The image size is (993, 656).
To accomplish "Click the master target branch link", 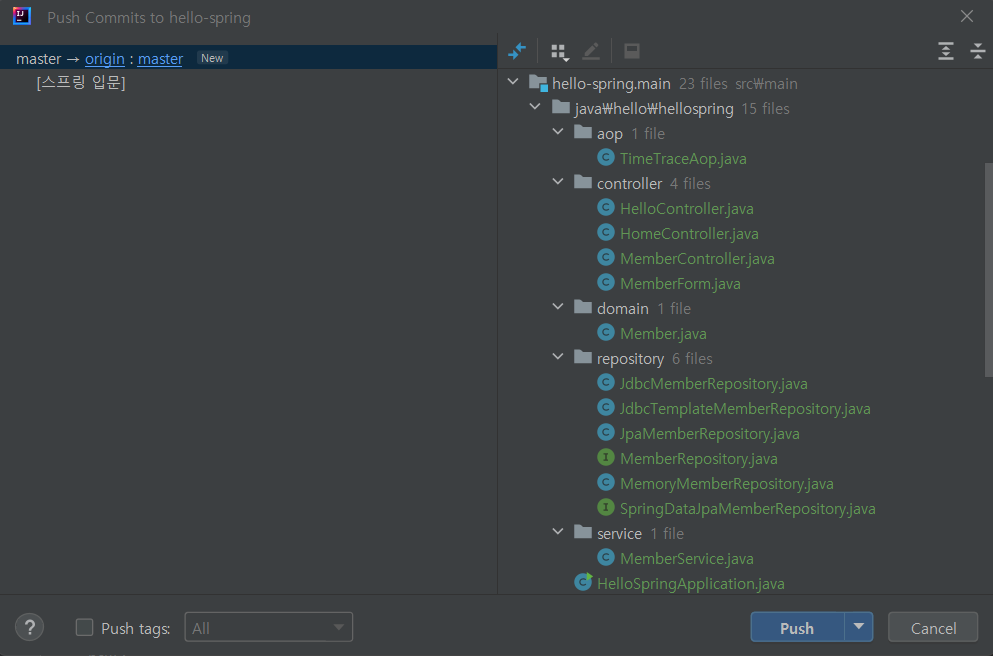I will click(160, 59).
